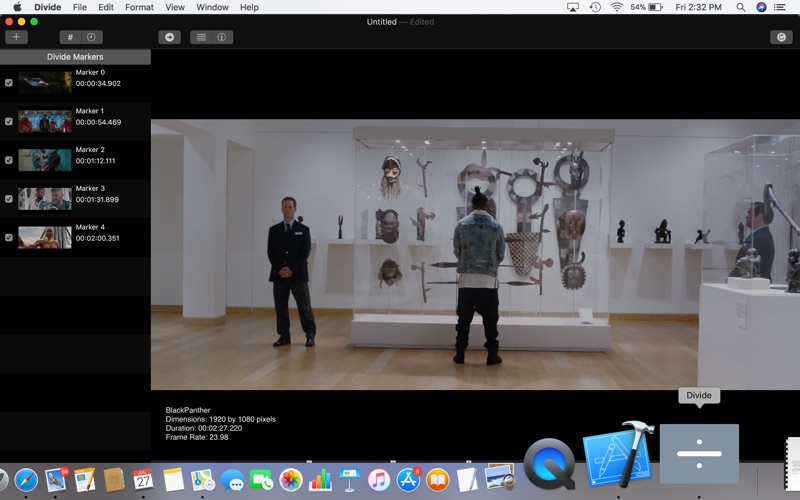Open iBooks from the Dock
This screenshot has width=800, height=500.
click(438, 480)
